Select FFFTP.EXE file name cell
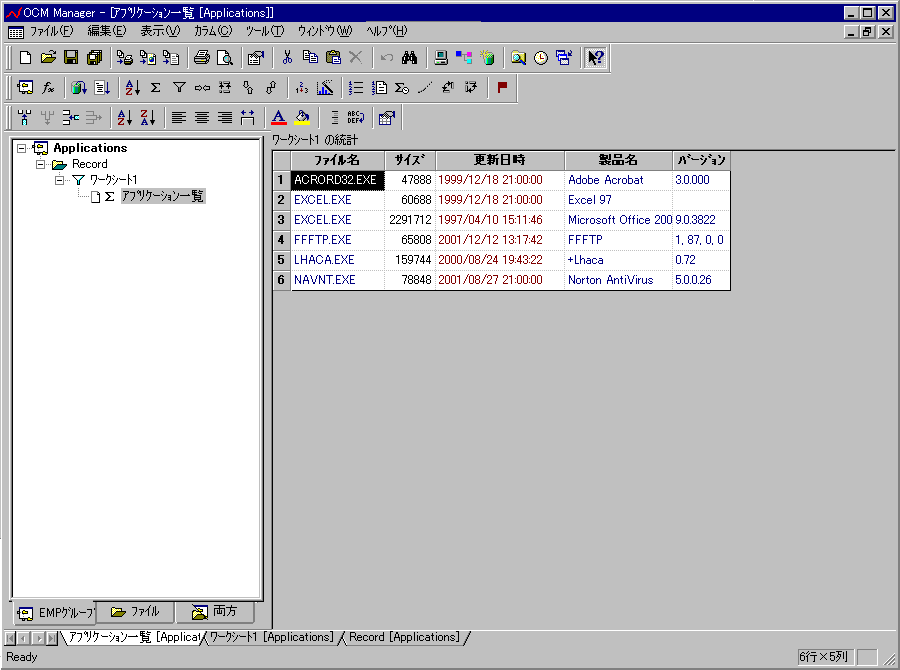The width and height of the screenshot is (900, 670). (x=338, y=240)
